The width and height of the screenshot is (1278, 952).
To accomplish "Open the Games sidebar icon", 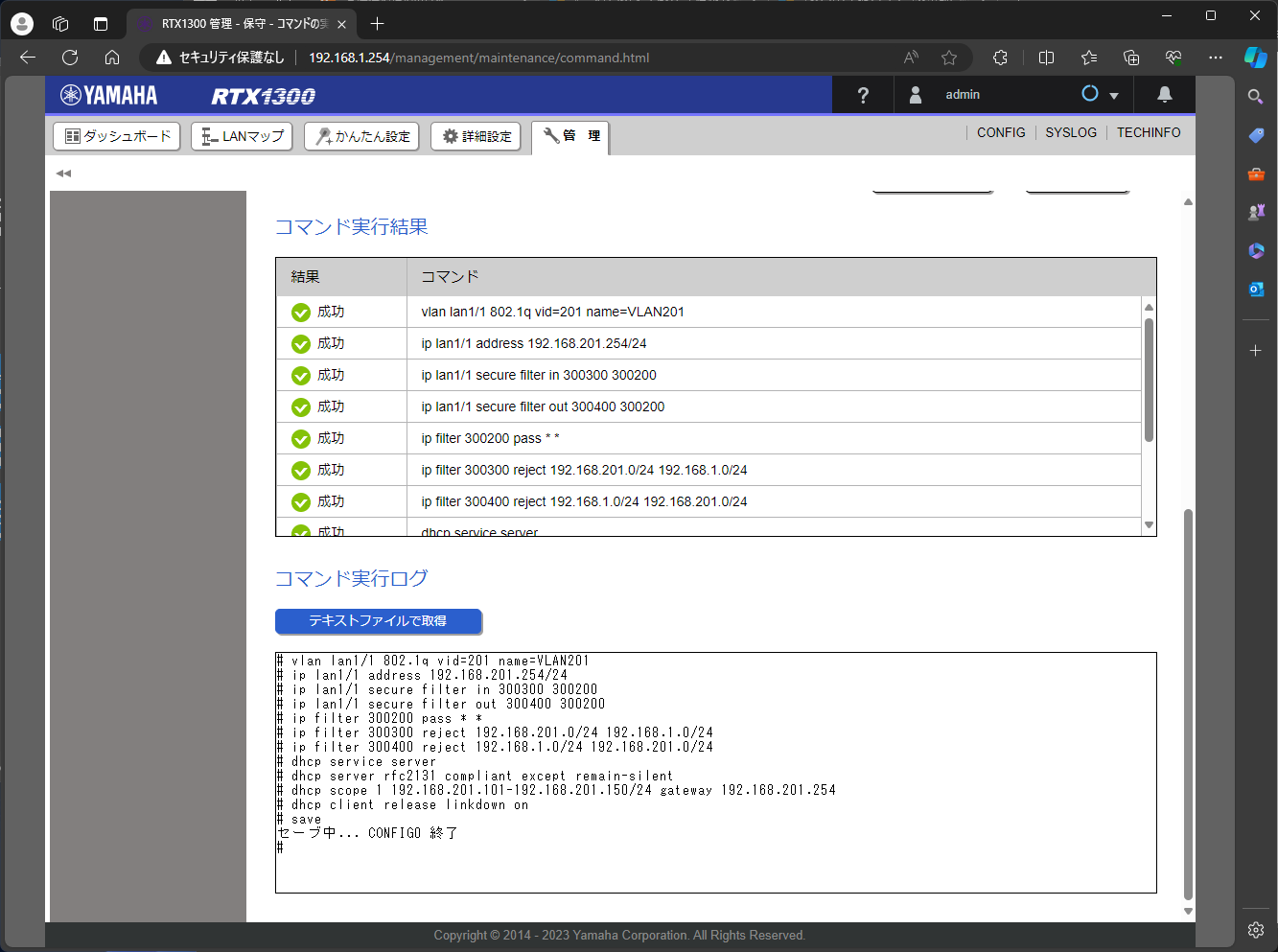I will tap(1256, 212).
